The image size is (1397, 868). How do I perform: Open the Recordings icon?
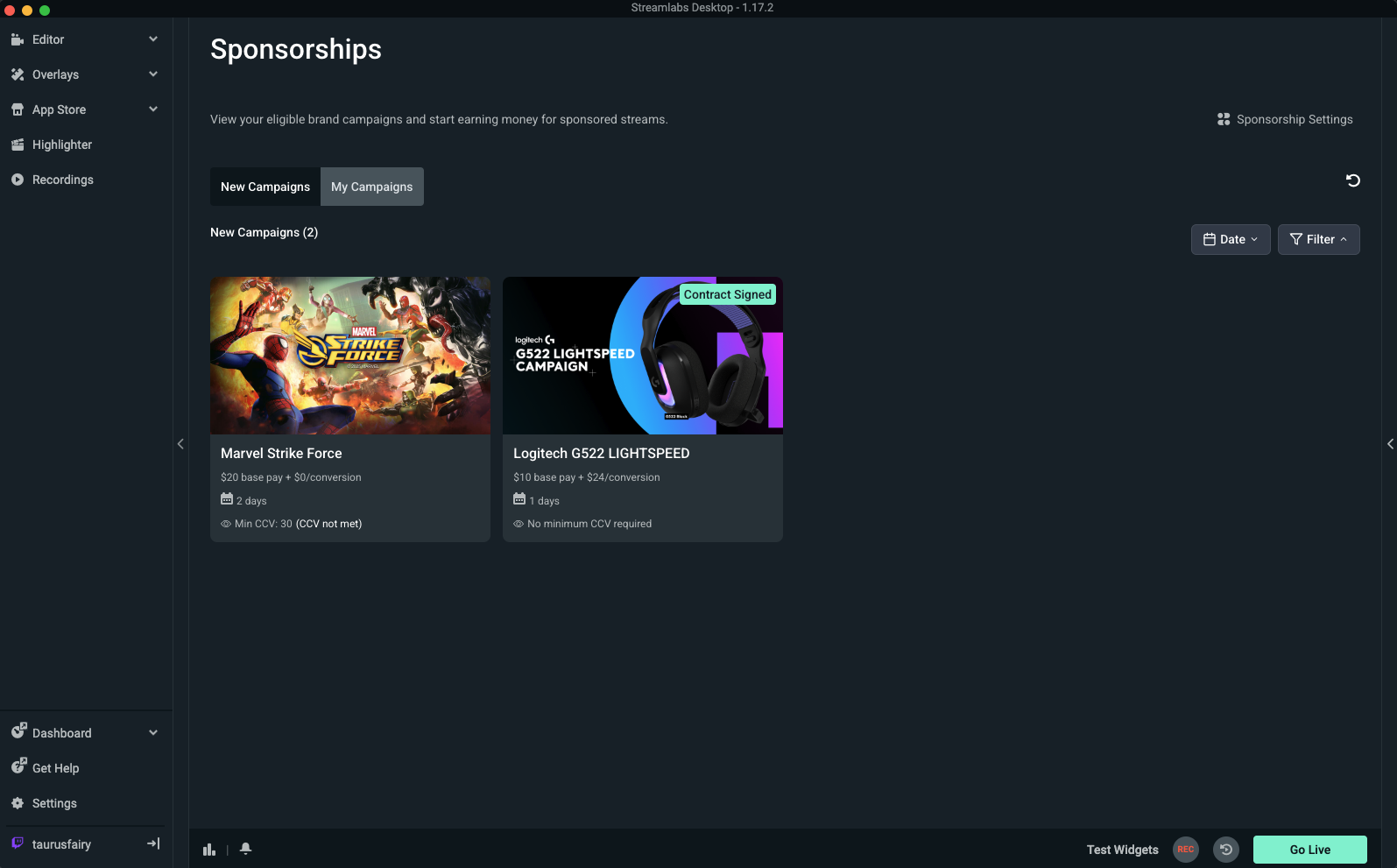pos(18,180)
